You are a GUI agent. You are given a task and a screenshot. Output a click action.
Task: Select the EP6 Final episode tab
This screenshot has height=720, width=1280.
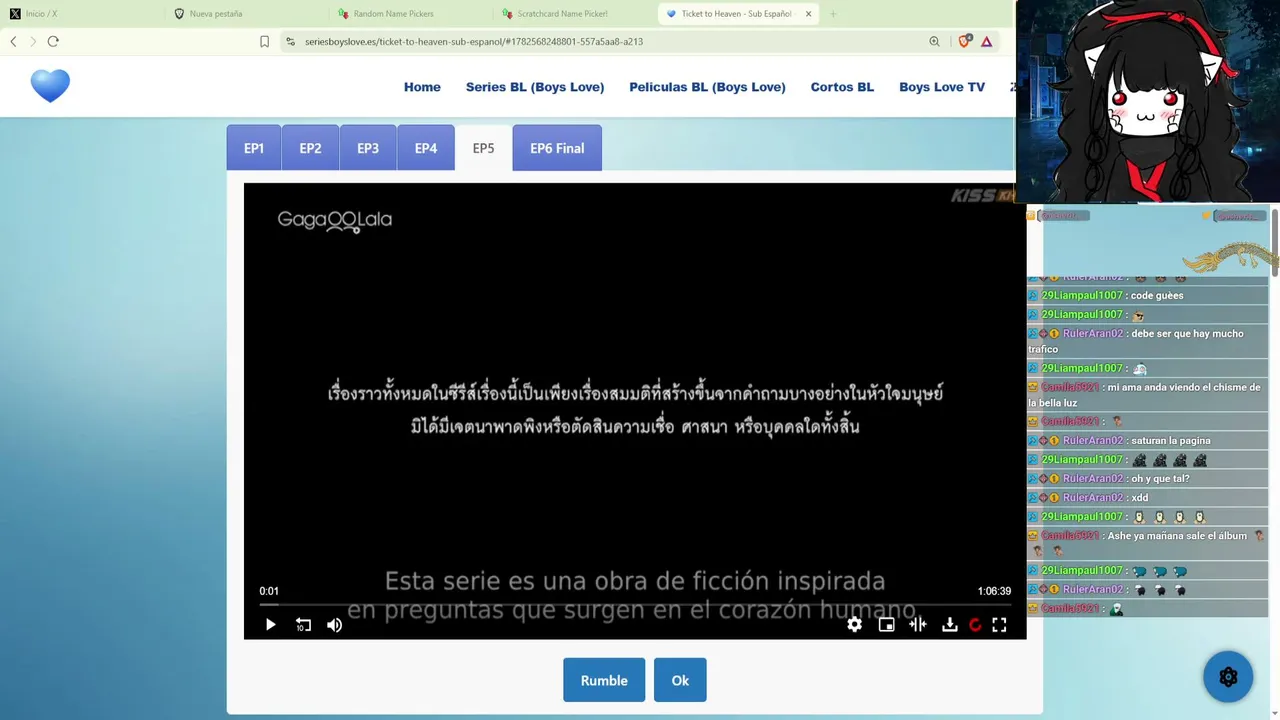pos(557,148)
